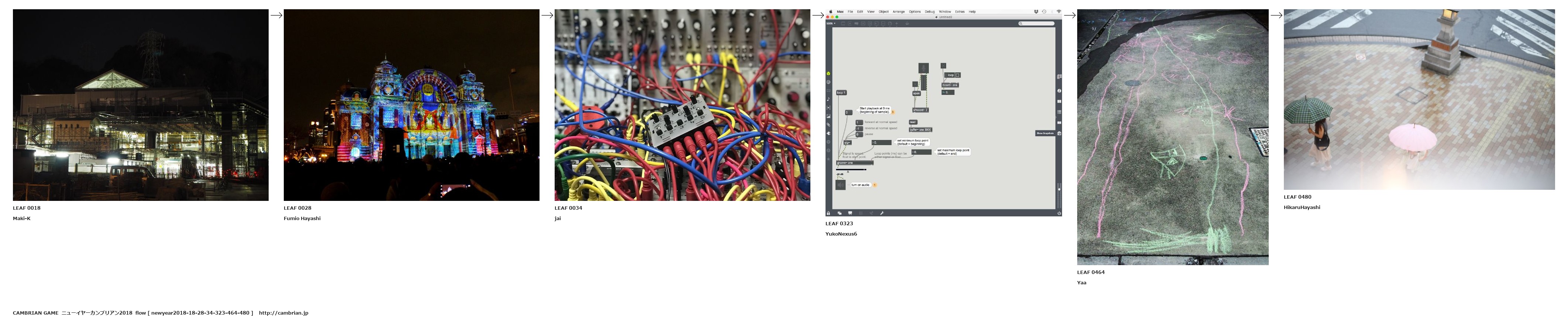Open the Arrange menu in the Max menu bar
Image resolution: width=1568 pixels, height=322 pixels.
coord(899,11)
